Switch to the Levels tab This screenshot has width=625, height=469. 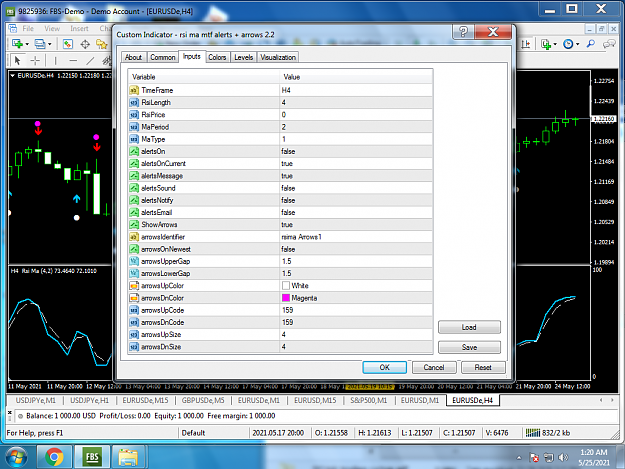pyautogui.click(x=244, y=57)
